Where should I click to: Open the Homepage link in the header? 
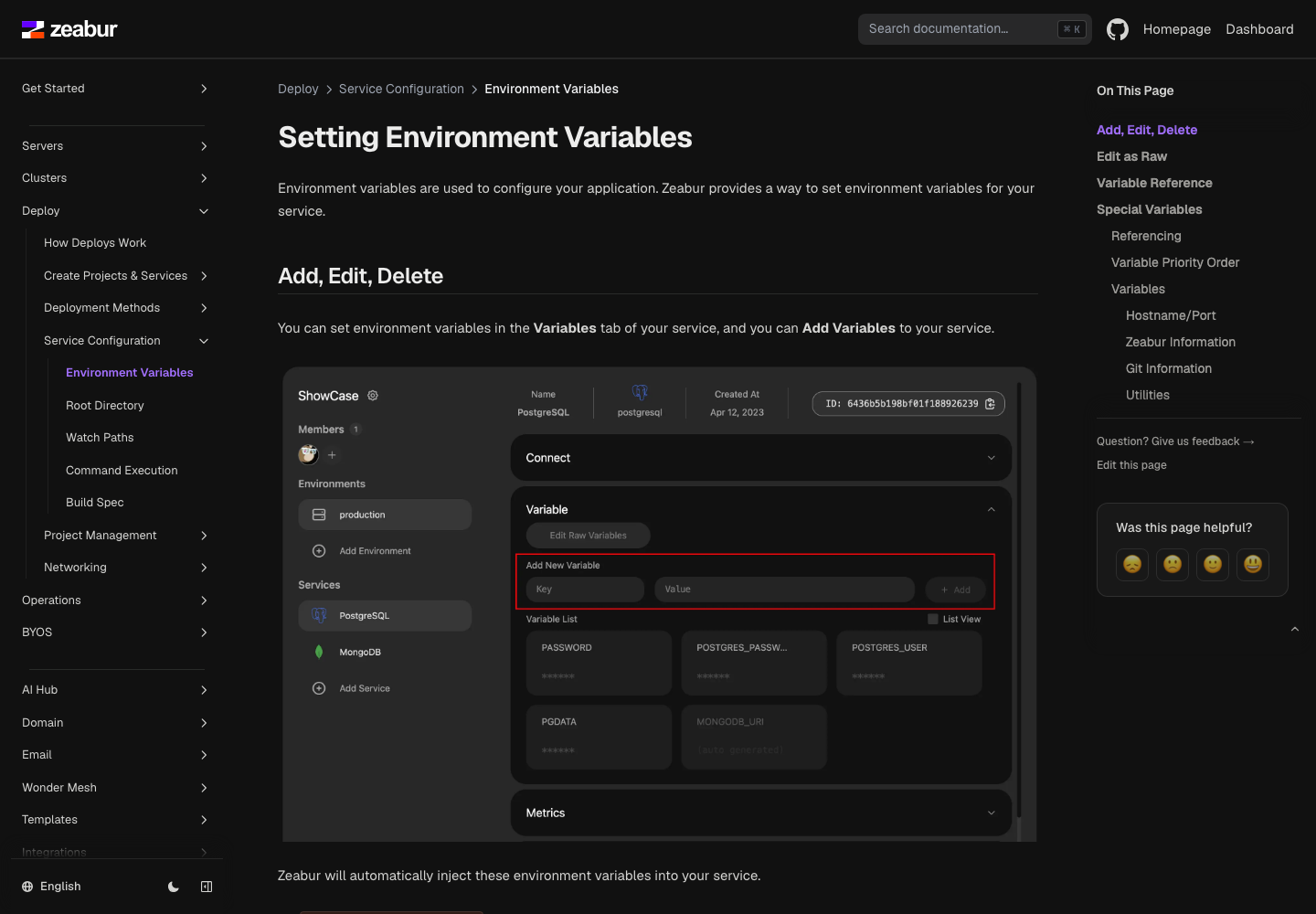1177,29
